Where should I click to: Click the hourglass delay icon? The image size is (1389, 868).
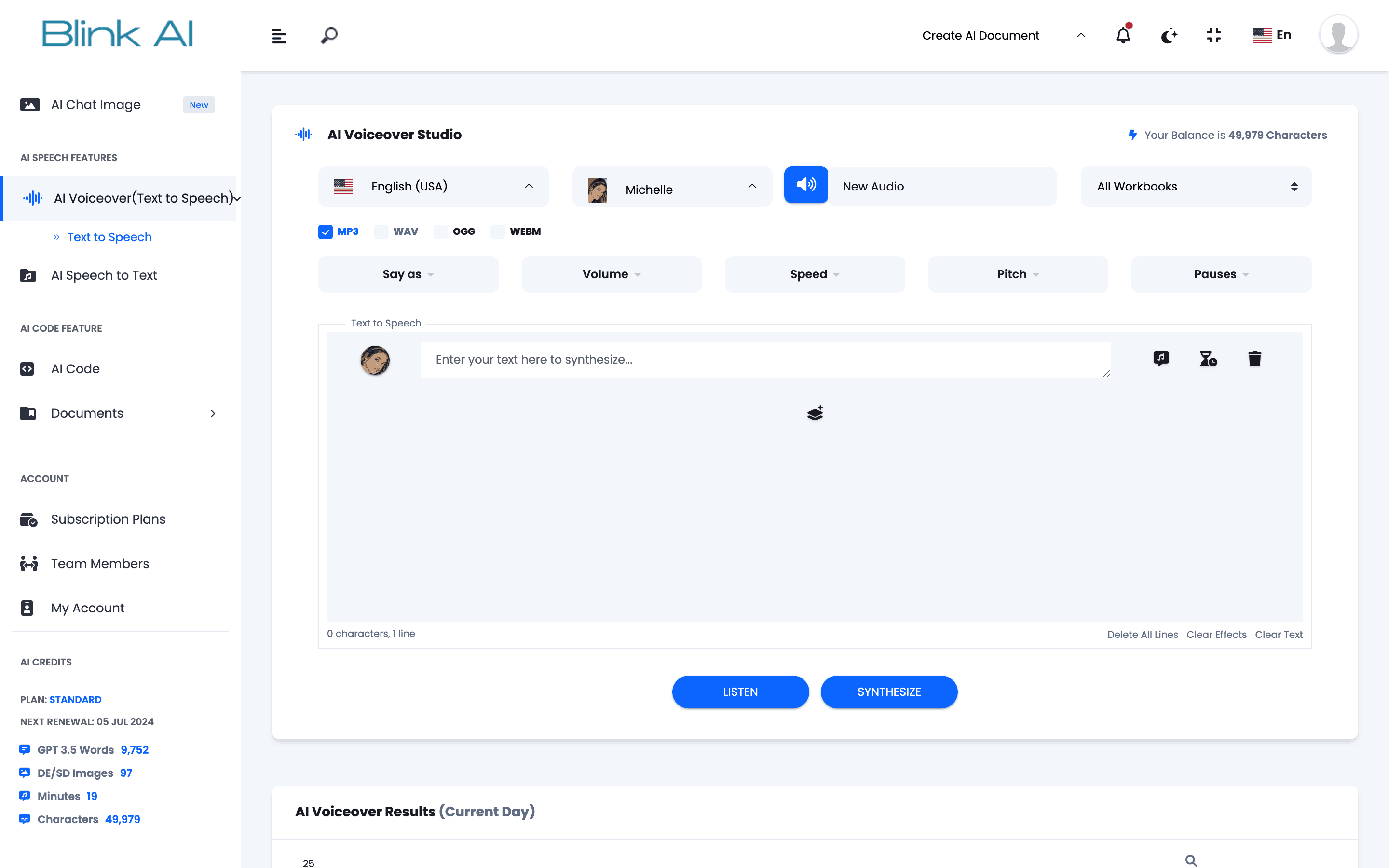point(1208,359)
